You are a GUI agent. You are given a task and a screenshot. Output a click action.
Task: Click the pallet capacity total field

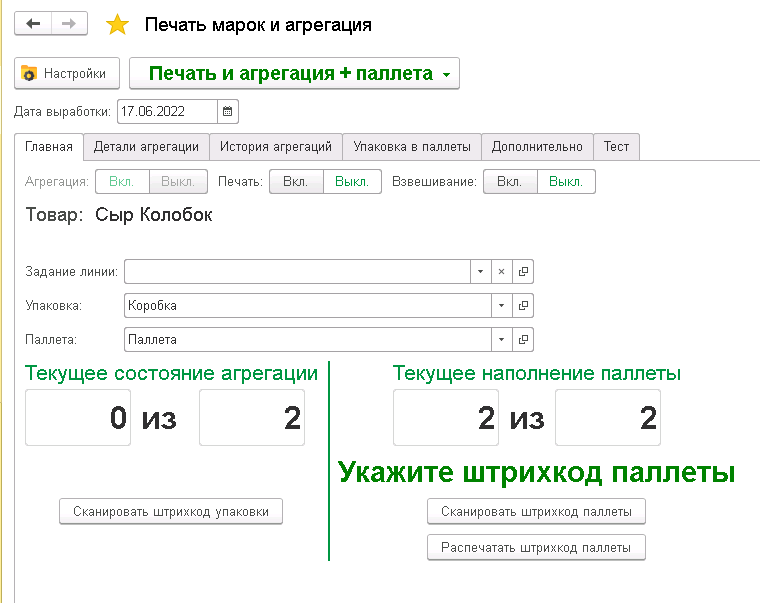coord(608,417)
